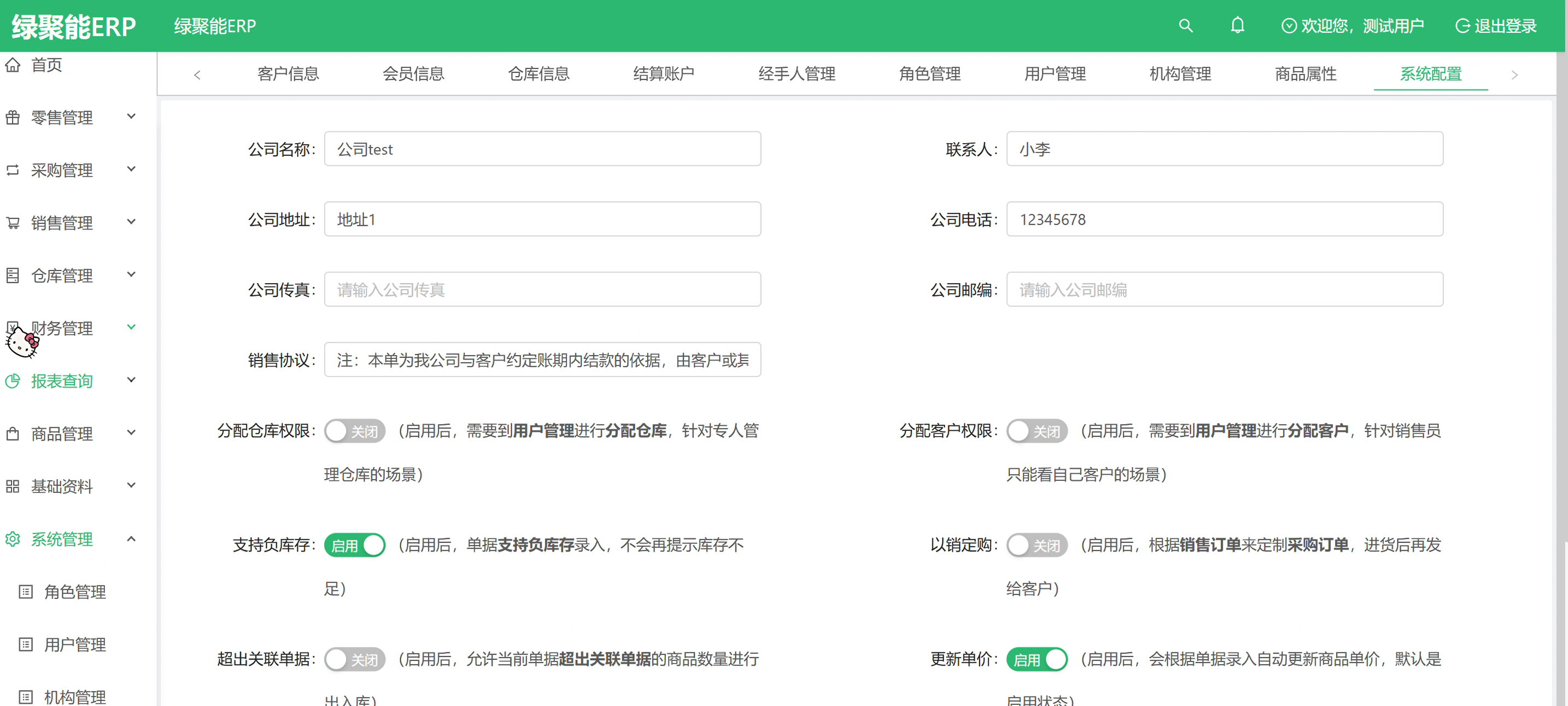Click the 仓库管理 warehouse icon
1568x706 pixels.
pos(13,276)
